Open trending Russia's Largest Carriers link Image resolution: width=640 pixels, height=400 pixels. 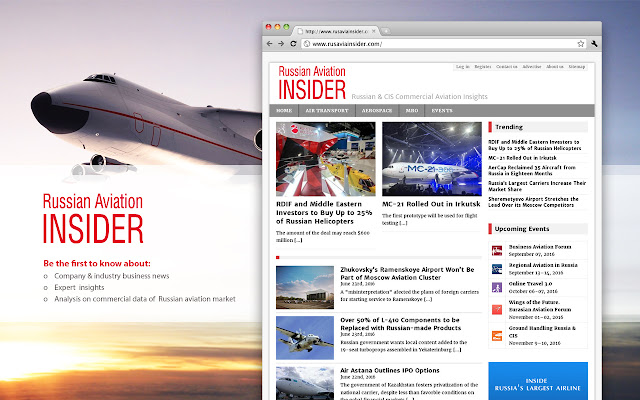coord(537,186)
